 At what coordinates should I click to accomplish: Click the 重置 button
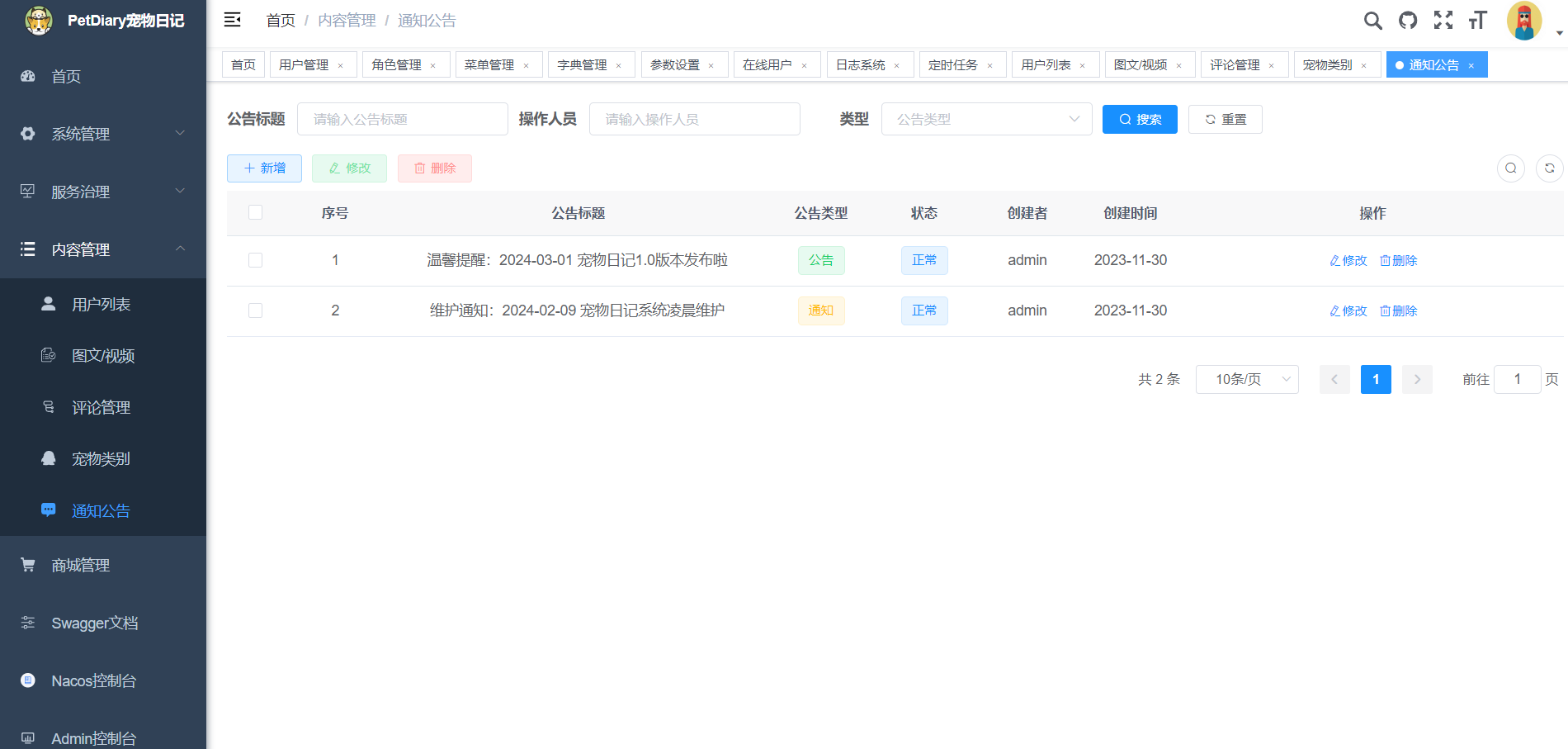(1225, 119)
